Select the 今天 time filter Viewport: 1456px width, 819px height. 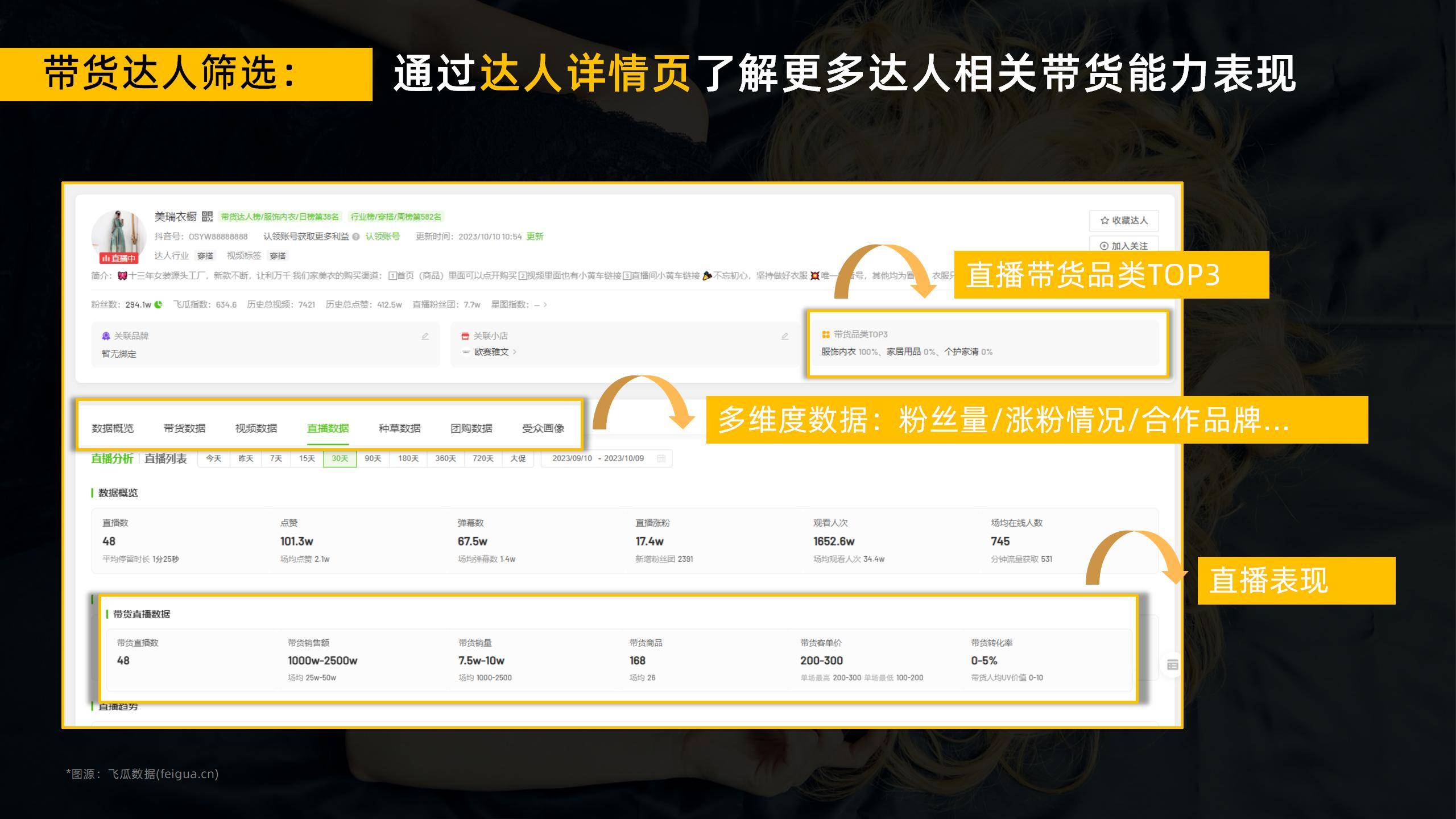click(215, 459)
